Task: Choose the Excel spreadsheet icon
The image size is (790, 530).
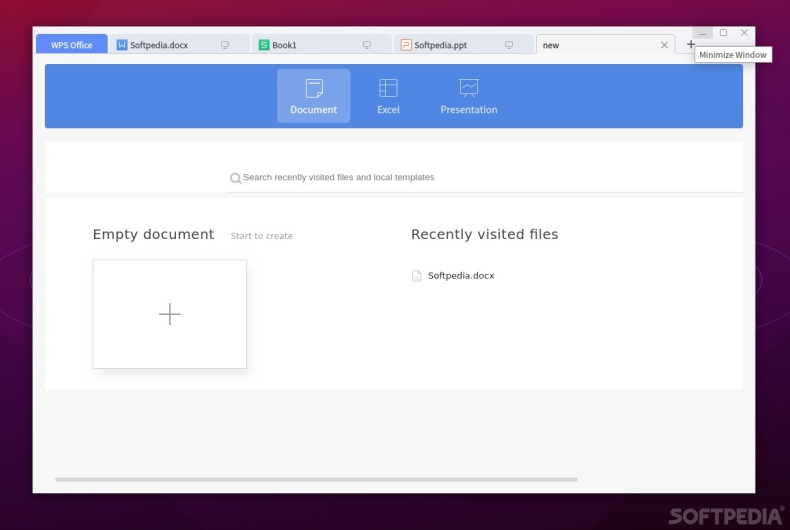Action: (388, 89)
